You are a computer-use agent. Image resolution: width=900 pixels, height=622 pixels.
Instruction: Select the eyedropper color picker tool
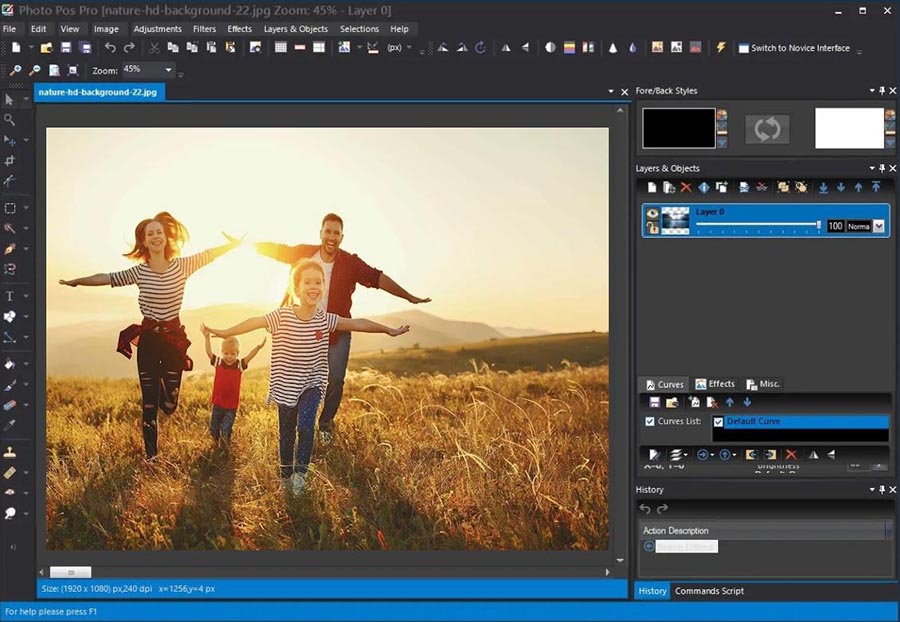pos(10,425)
